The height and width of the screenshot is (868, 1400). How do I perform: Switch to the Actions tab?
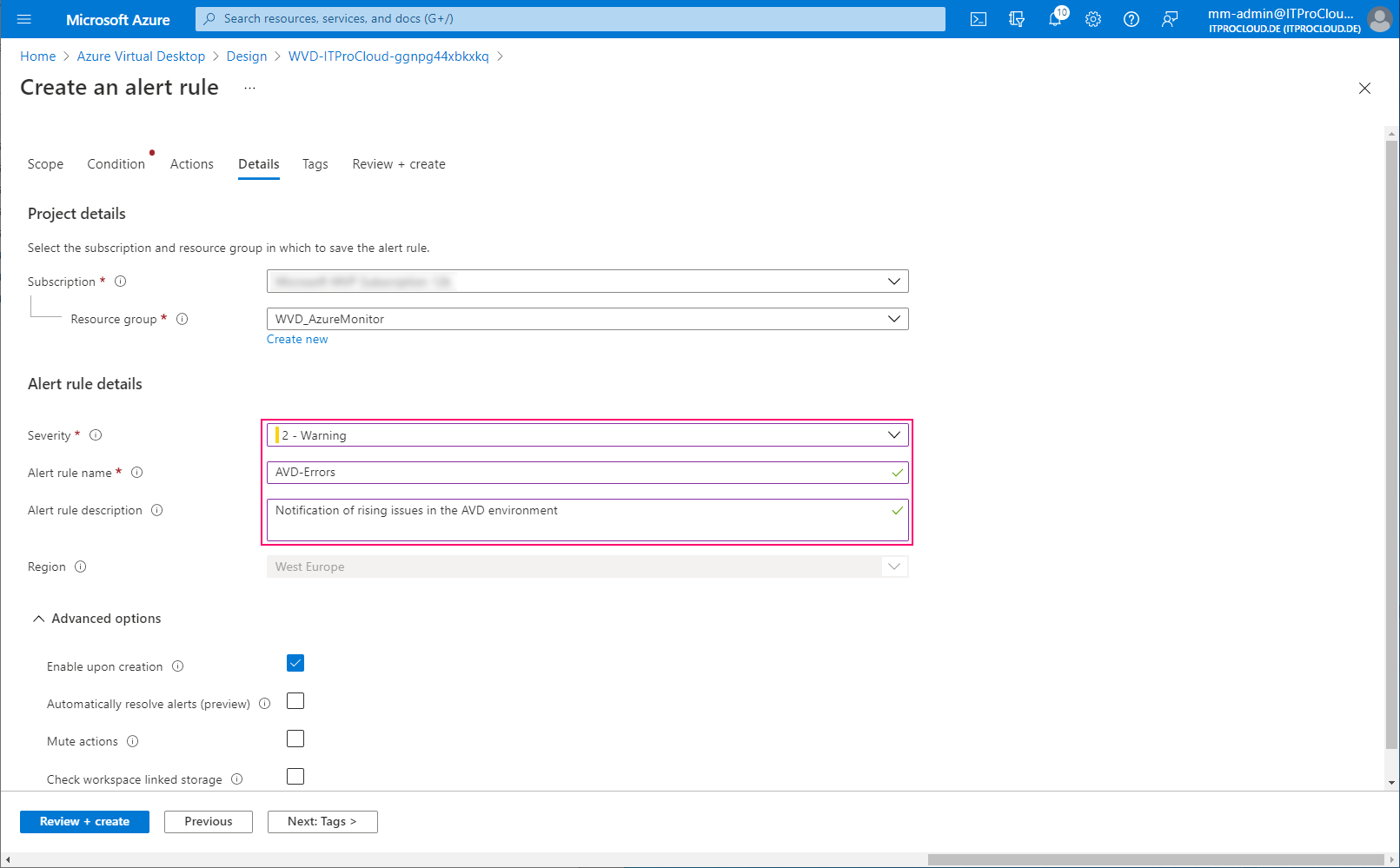point(191,164)
